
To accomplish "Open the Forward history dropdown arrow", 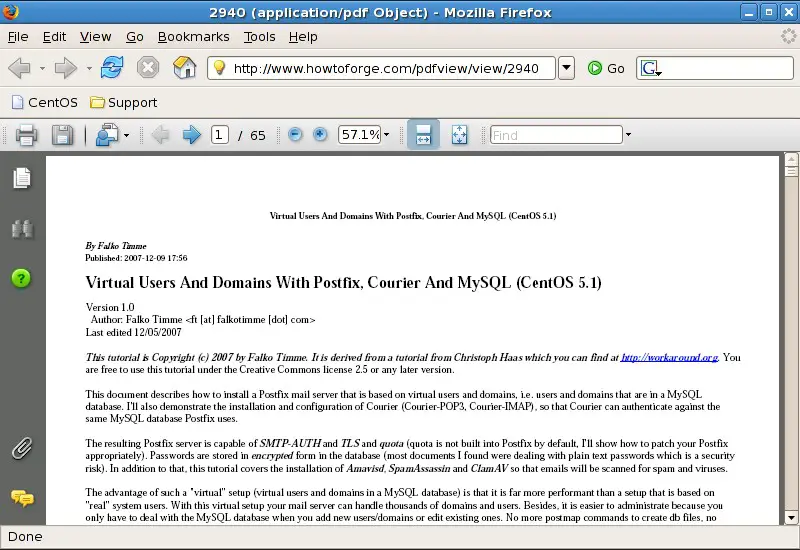I will tap(89, 68).
